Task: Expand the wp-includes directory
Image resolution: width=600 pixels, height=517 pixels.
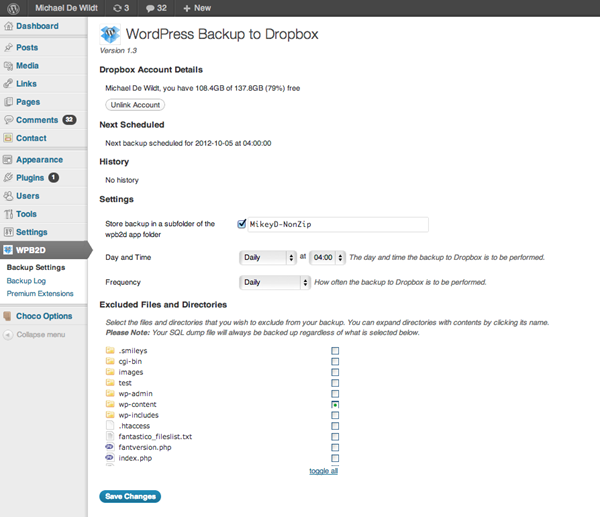Action: (139, 415)
